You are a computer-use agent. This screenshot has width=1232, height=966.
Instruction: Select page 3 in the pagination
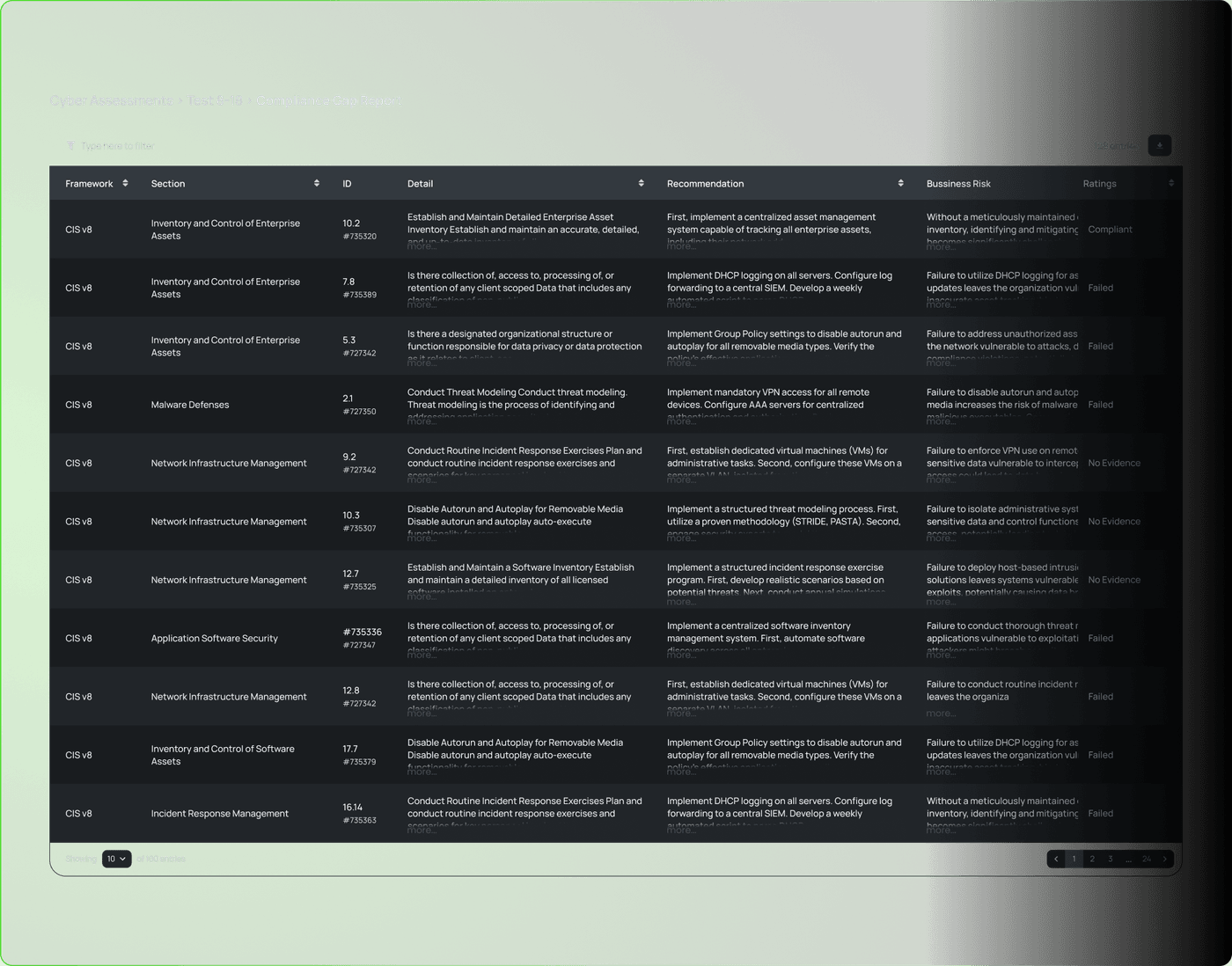(1110, 859)
